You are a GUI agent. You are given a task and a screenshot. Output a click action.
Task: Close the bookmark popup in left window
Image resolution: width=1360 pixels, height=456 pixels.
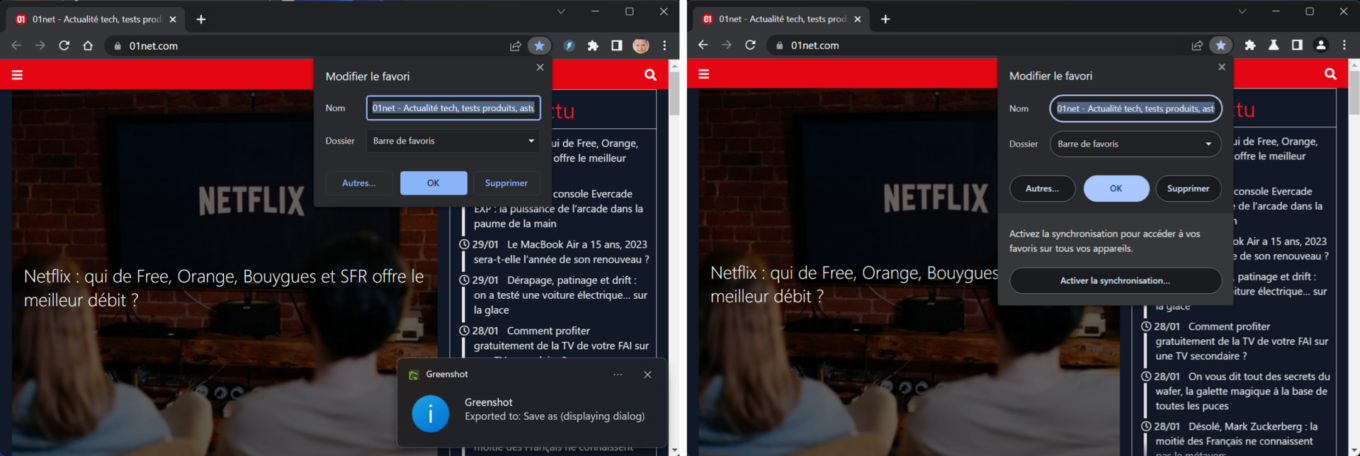540,67
